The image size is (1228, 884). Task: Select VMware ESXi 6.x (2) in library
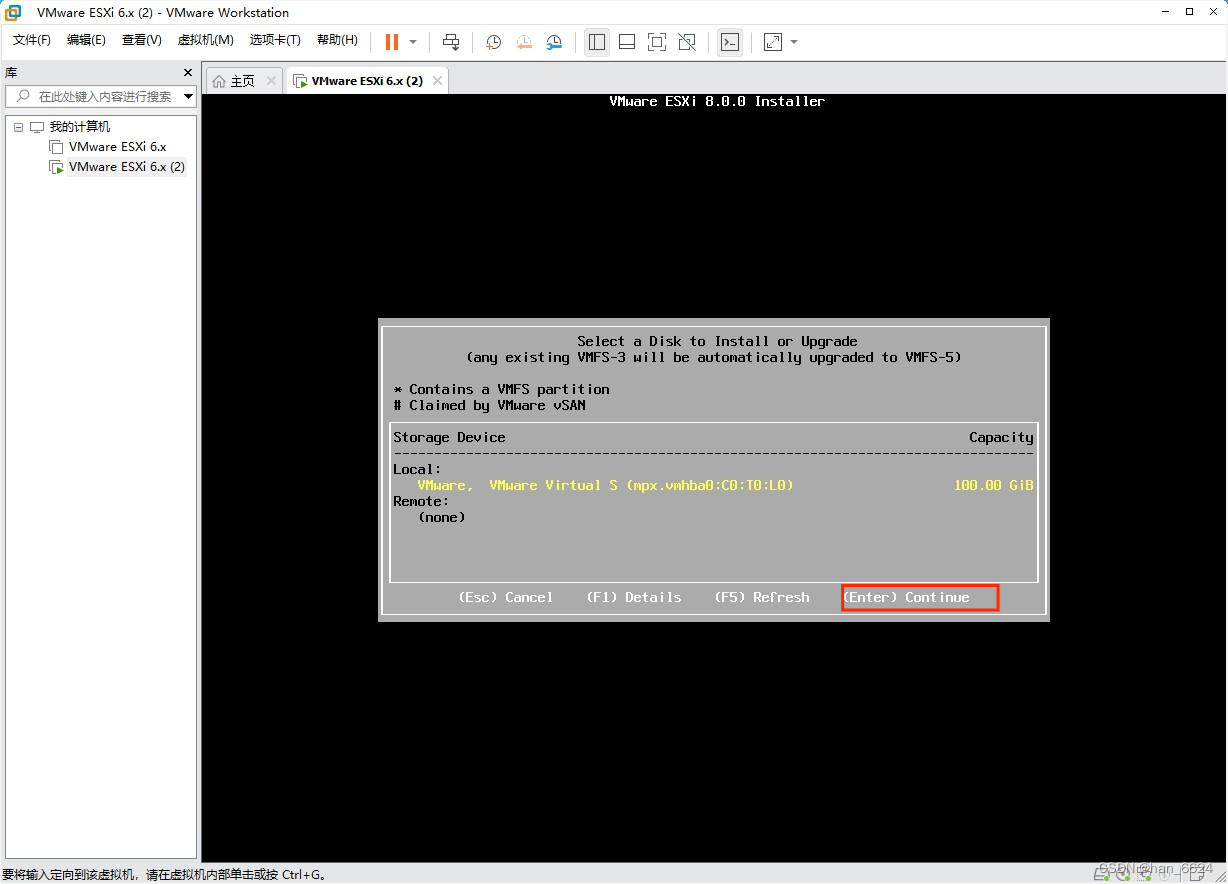pyautogui.click(x=126, y=167)
